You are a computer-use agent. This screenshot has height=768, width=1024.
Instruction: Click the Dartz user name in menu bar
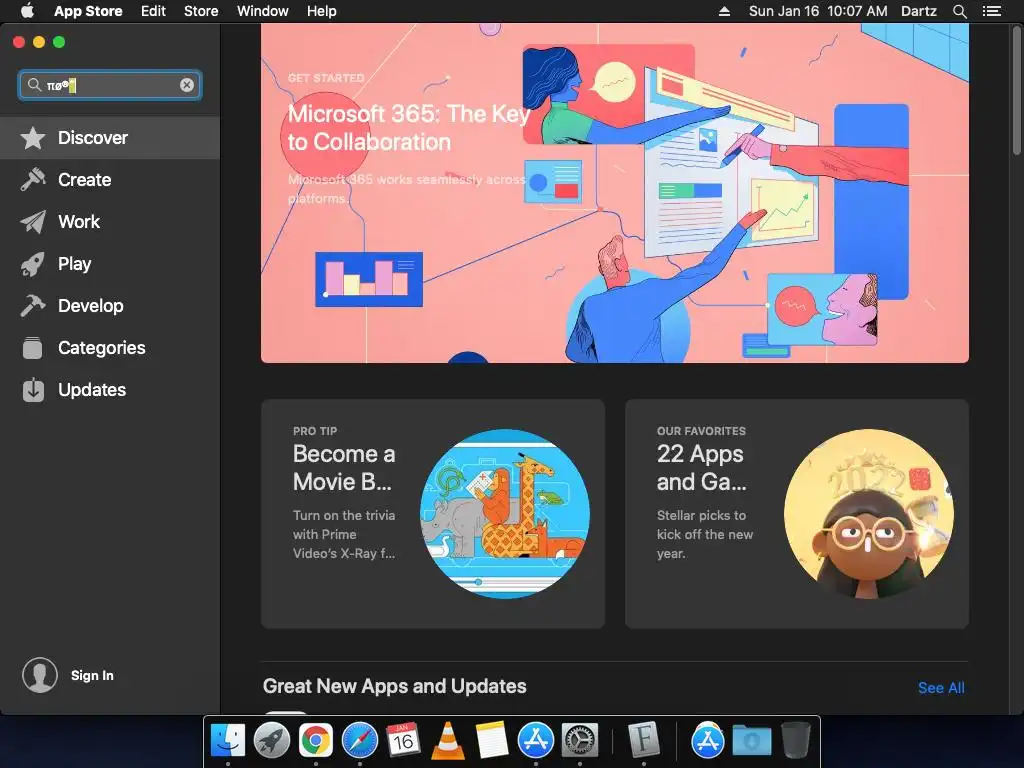coord(919,11)
